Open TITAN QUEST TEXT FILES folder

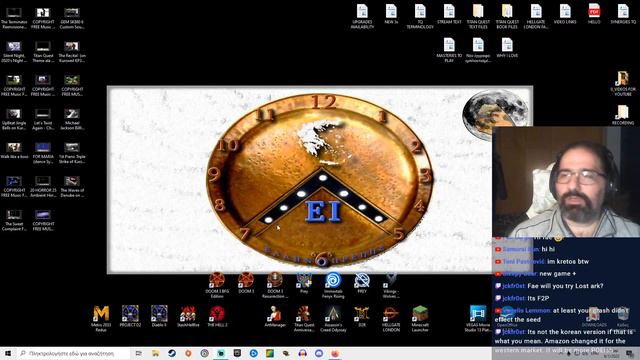pyautogui.click(x=478, y=16)
